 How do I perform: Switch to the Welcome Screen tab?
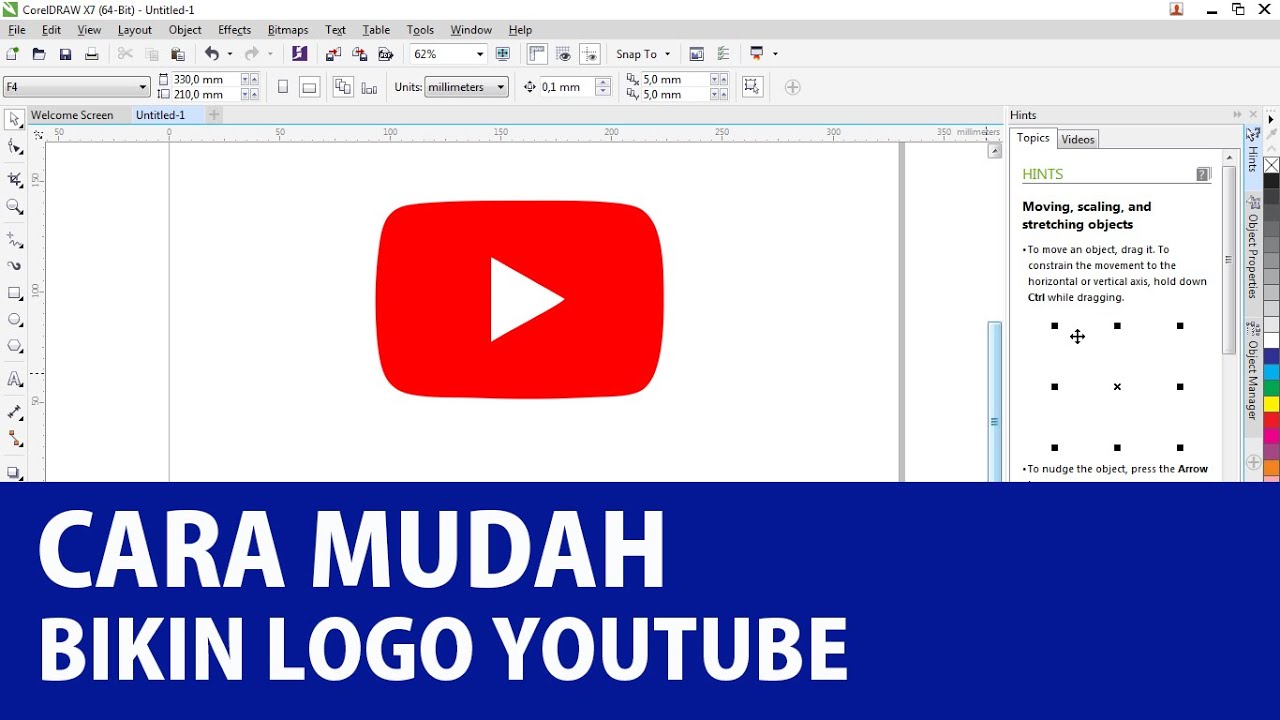(72, 115)
